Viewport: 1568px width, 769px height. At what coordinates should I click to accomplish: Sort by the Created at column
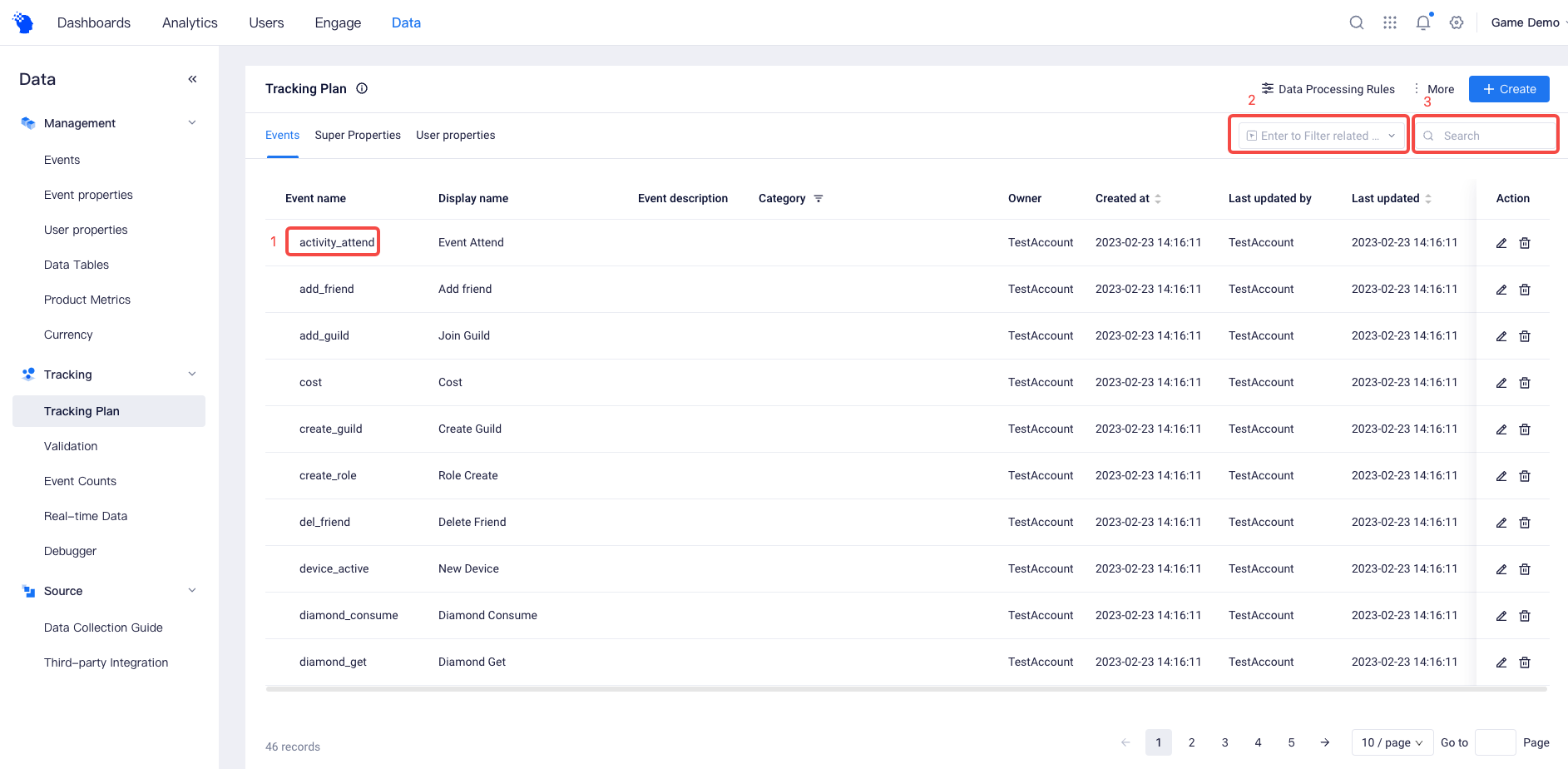(1158, 198)
